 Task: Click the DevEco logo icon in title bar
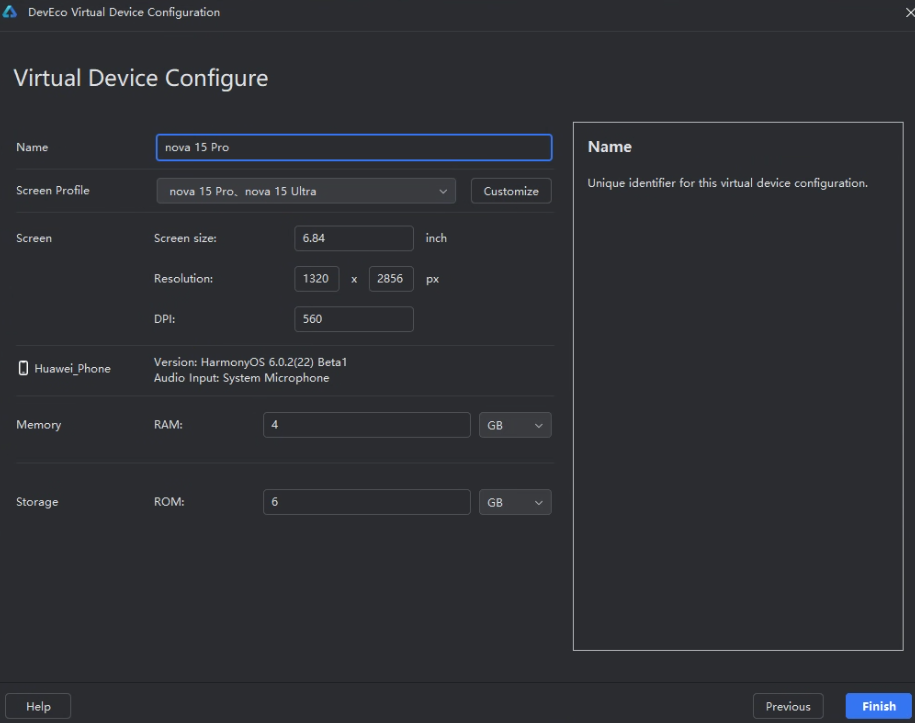pyautogui.click(x=10, y=12)
